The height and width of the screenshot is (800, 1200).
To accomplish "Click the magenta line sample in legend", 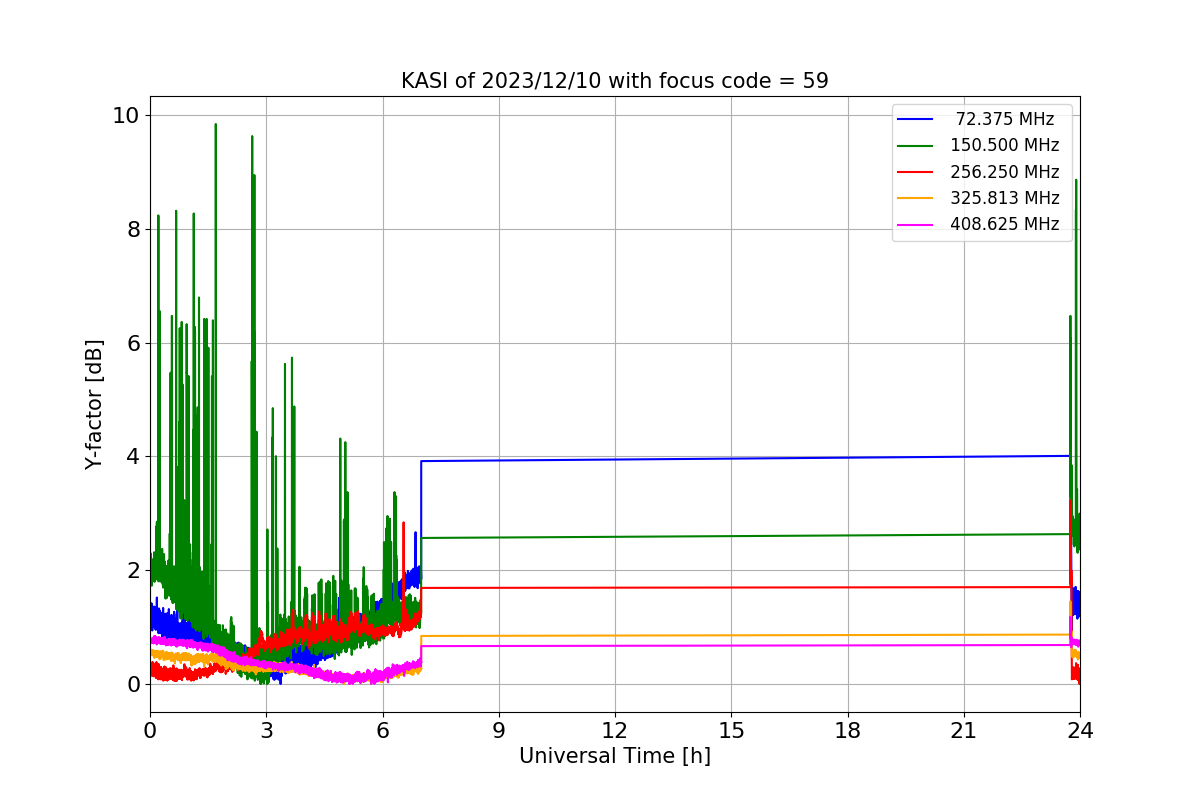I will pos(915,225).
